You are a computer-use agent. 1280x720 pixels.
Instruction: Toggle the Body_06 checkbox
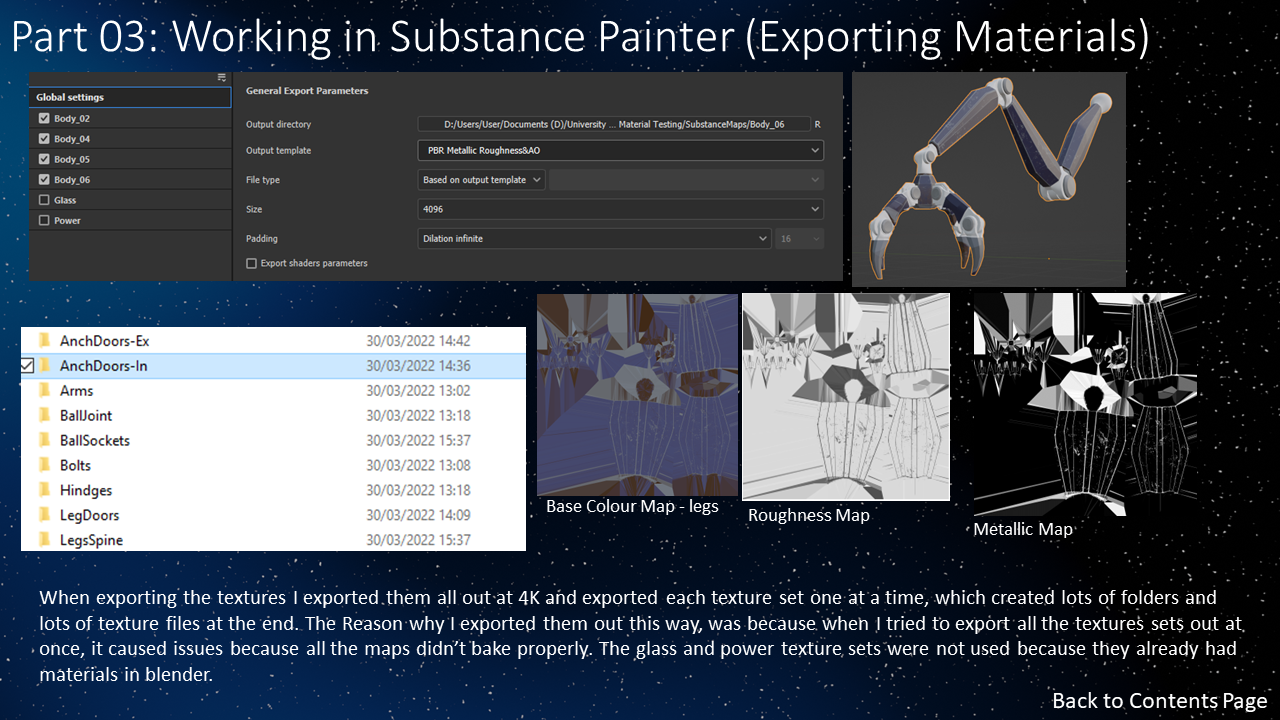point(44,180)
